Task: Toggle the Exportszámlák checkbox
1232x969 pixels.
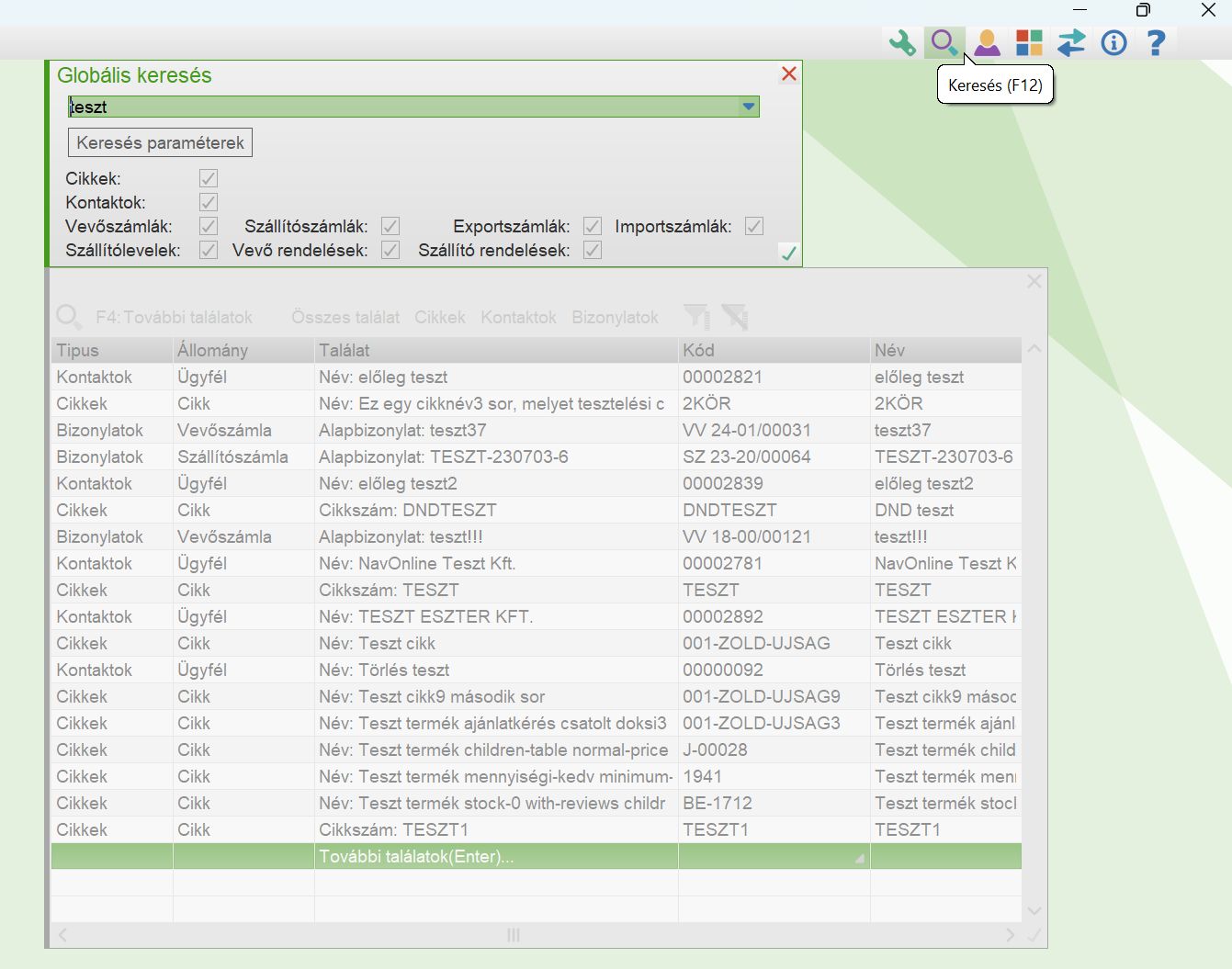Action: tap(593, 227)
